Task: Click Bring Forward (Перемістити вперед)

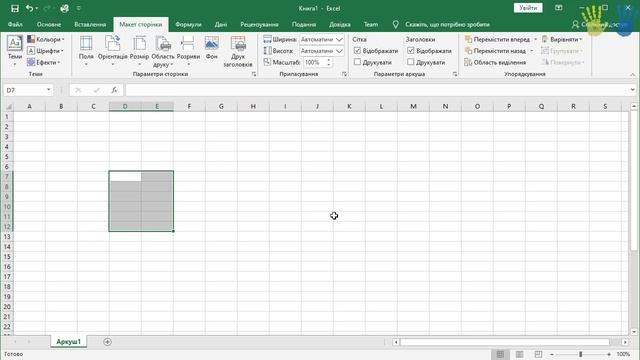Action: pos(497,39)
